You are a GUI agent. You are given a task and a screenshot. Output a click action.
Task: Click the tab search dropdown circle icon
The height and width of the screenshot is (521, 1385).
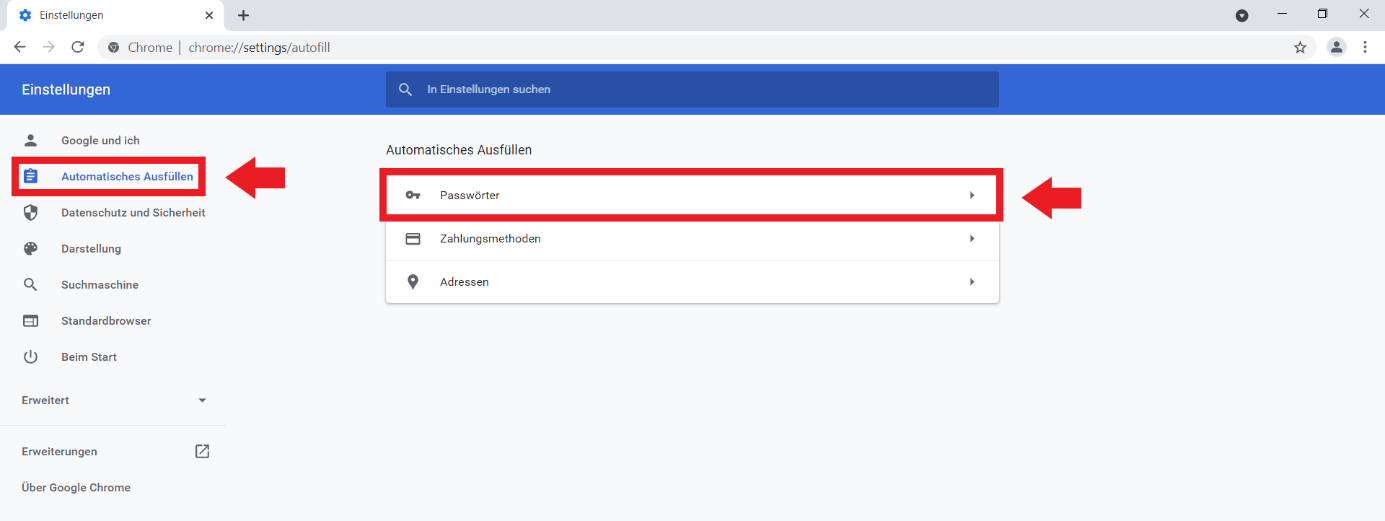[x=1242, y=15]
